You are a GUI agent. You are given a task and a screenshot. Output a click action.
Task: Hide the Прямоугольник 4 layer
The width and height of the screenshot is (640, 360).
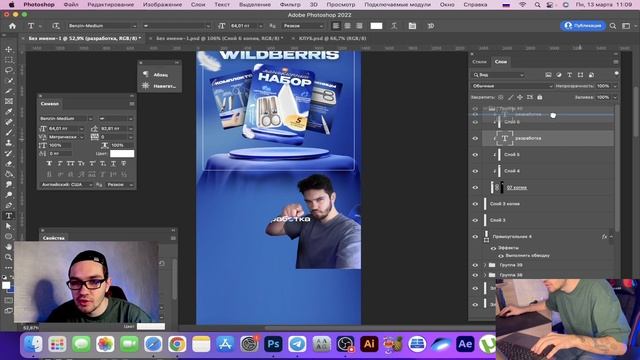475,236
